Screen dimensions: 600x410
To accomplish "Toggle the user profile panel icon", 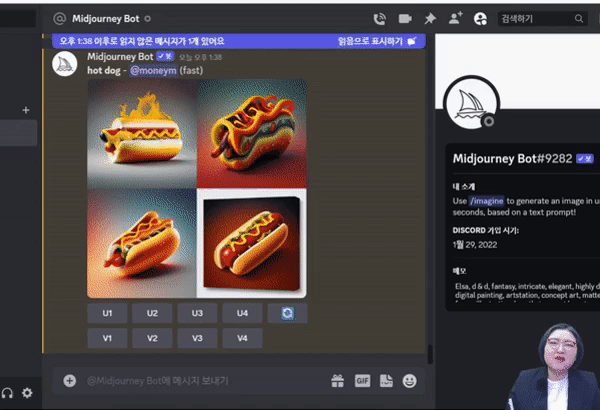I will tap(481, 18).
